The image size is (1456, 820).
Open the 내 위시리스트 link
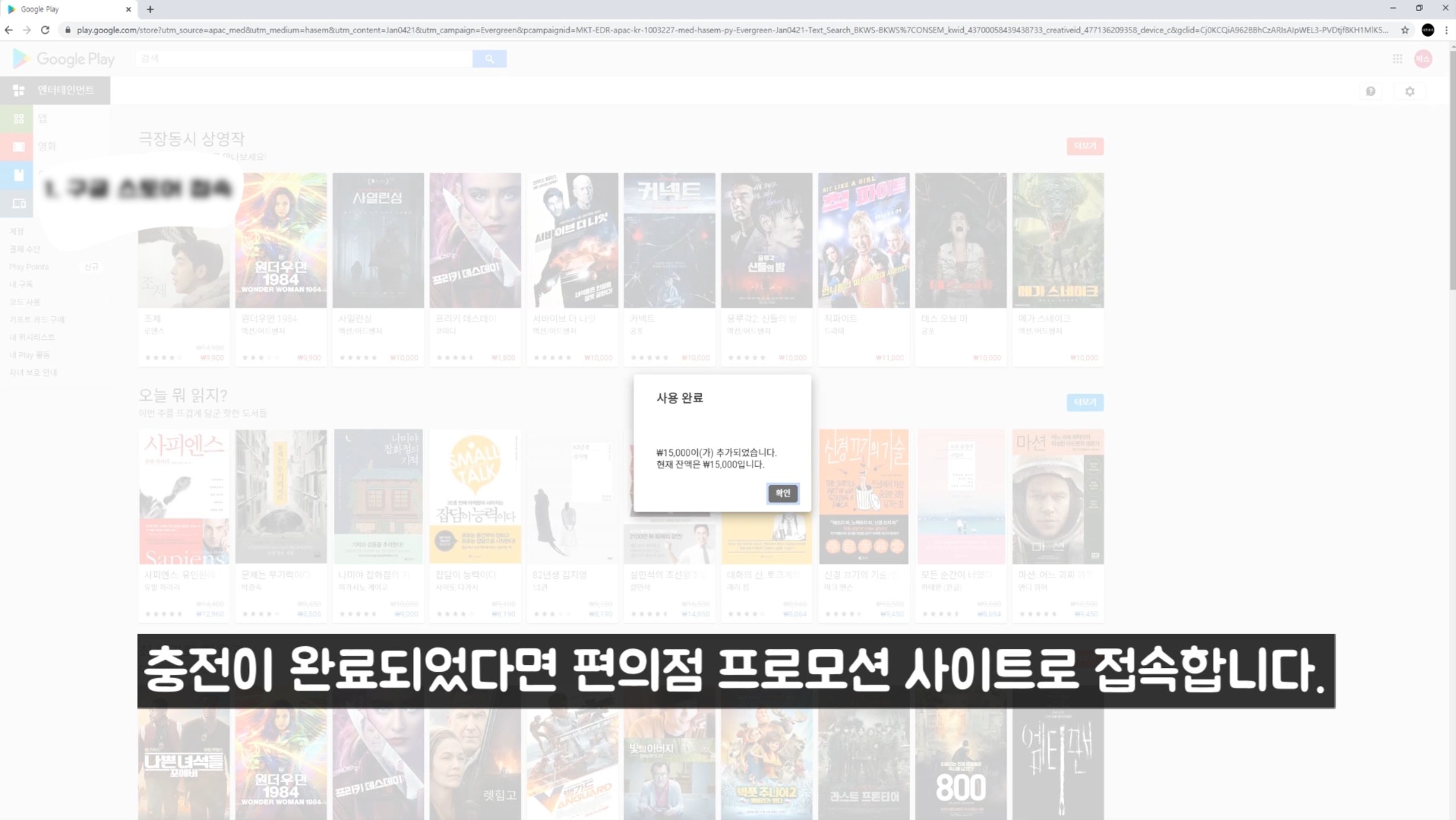click(x=32, y=337)
